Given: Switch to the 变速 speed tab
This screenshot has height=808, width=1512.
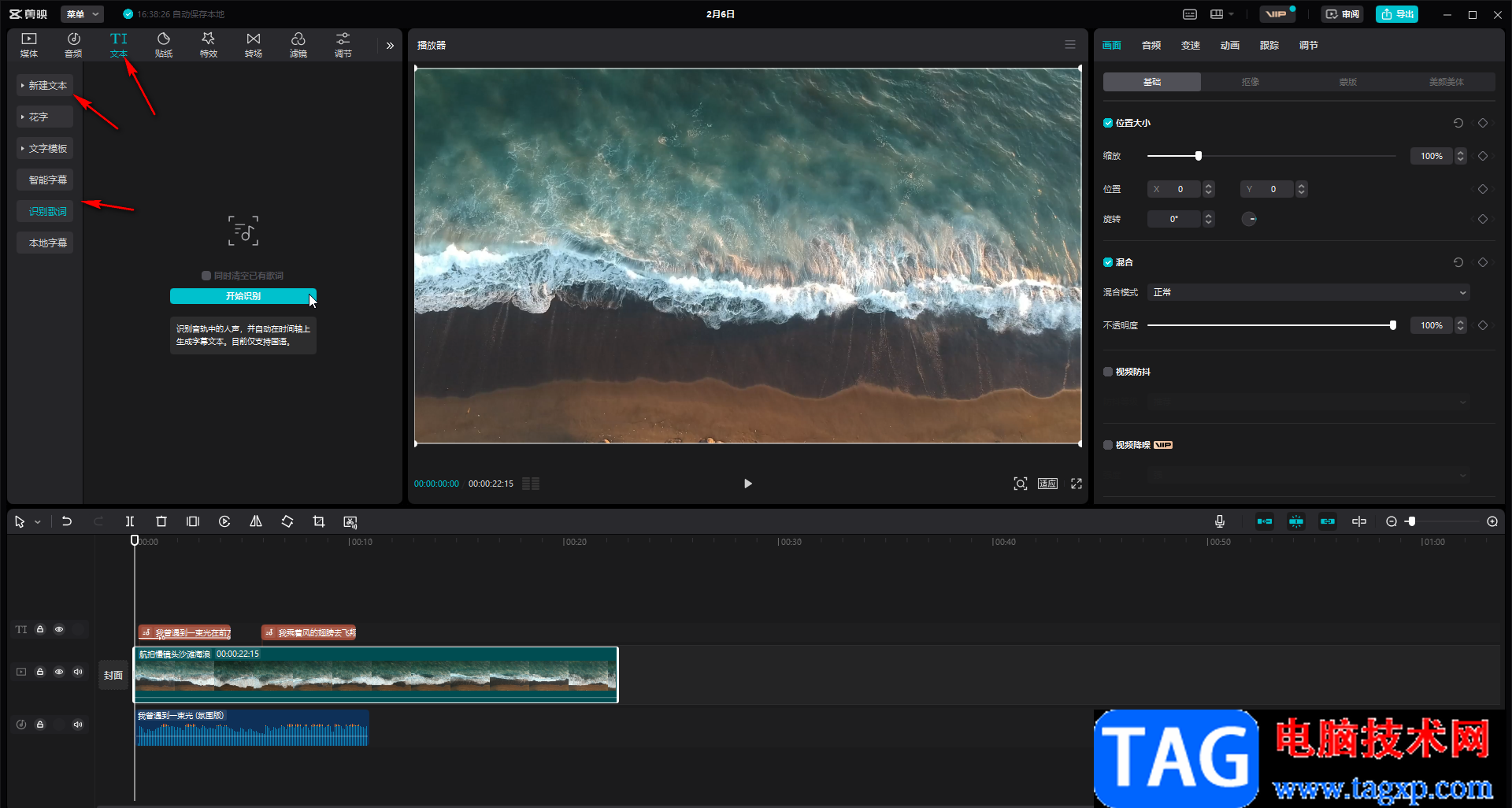Looking at the screenshot, I should (1190, 46).
